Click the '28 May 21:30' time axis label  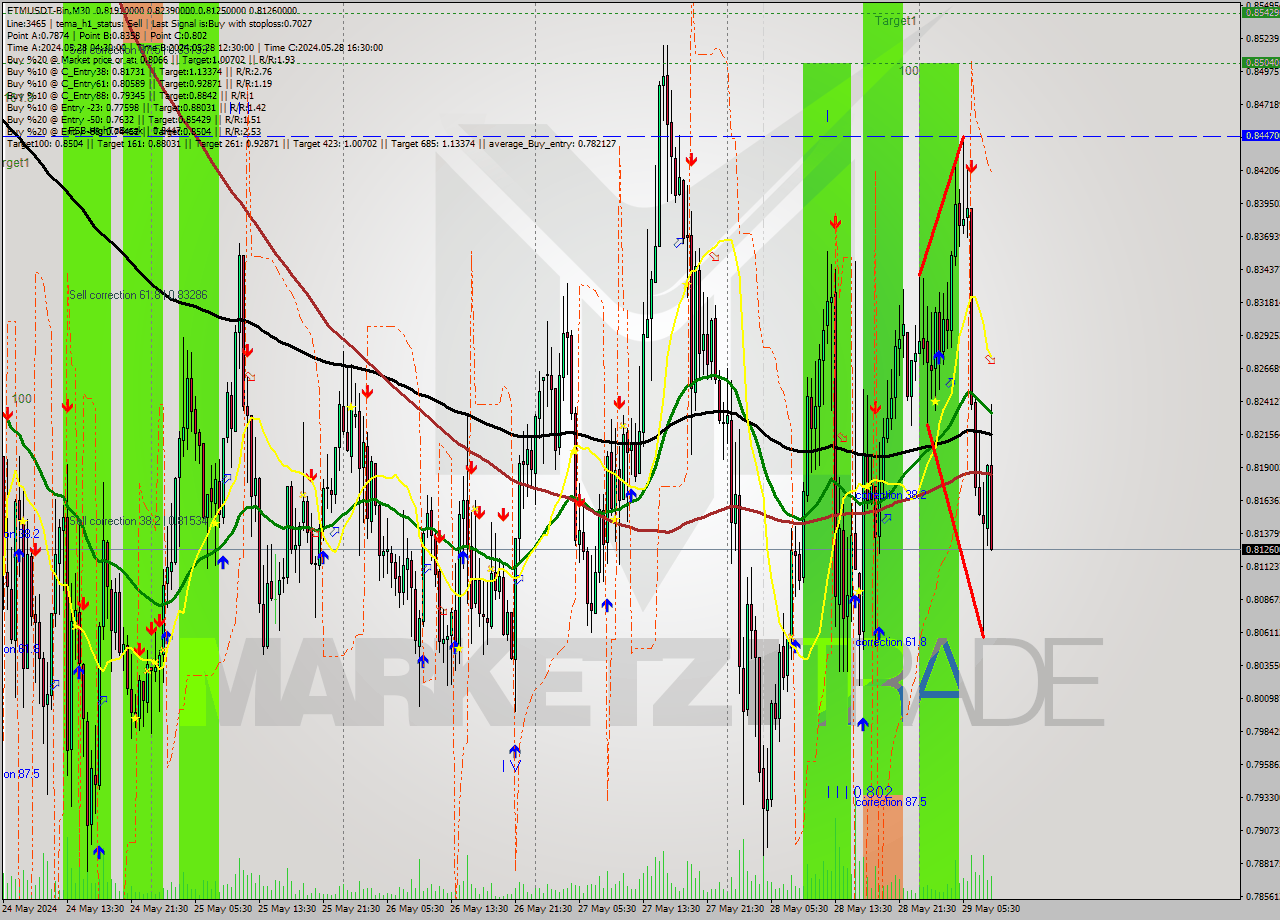point(927,909)
